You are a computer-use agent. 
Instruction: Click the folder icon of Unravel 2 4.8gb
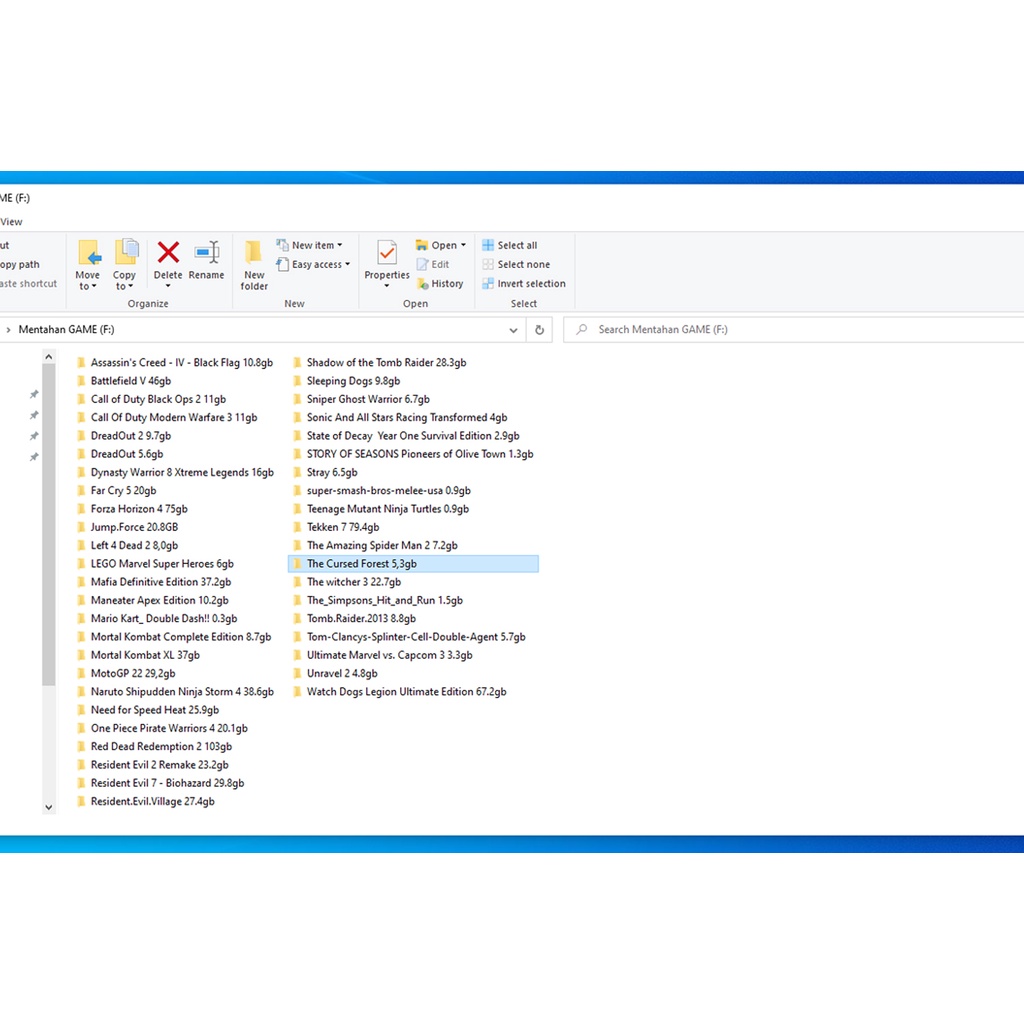click(297, 673)
